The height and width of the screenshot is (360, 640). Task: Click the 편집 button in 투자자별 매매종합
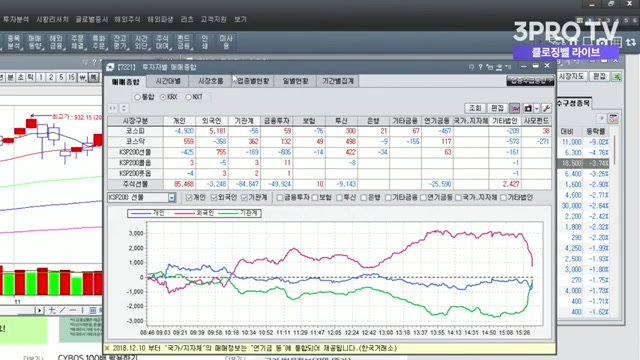pyautogui.click(x=497, y=108)
